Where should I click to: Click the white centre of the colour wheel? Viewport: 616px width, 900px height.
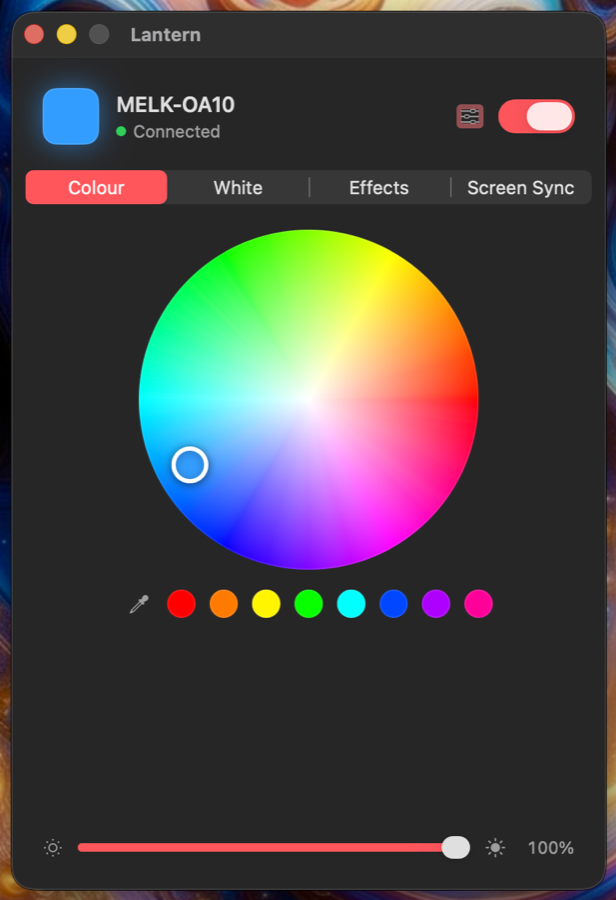pos(309,399)
